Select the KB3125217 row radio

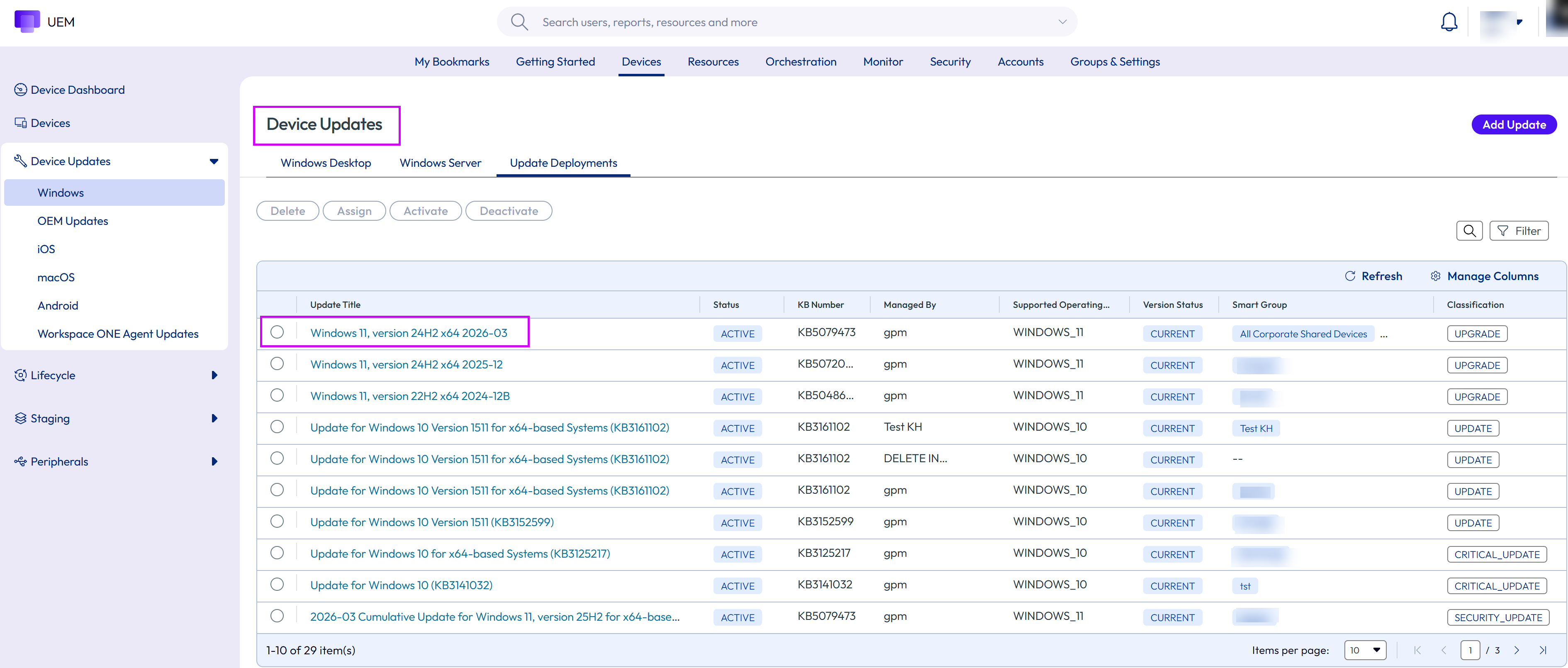(x=277, y=553)
